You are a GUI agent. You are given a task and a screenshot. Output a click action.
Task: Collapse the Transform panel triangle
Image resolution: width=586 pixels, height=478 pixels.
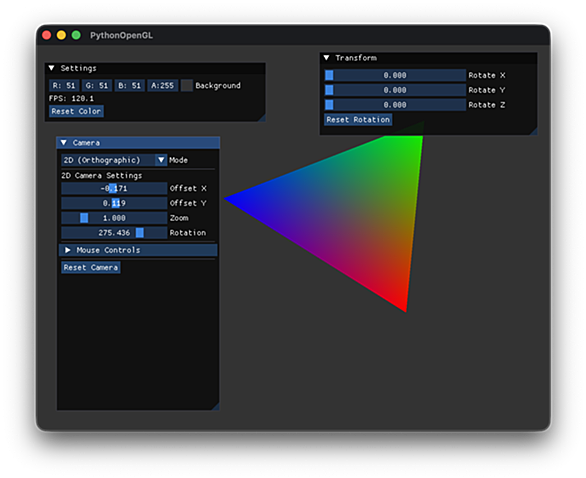pyautogui.click(x=326, y=58)
